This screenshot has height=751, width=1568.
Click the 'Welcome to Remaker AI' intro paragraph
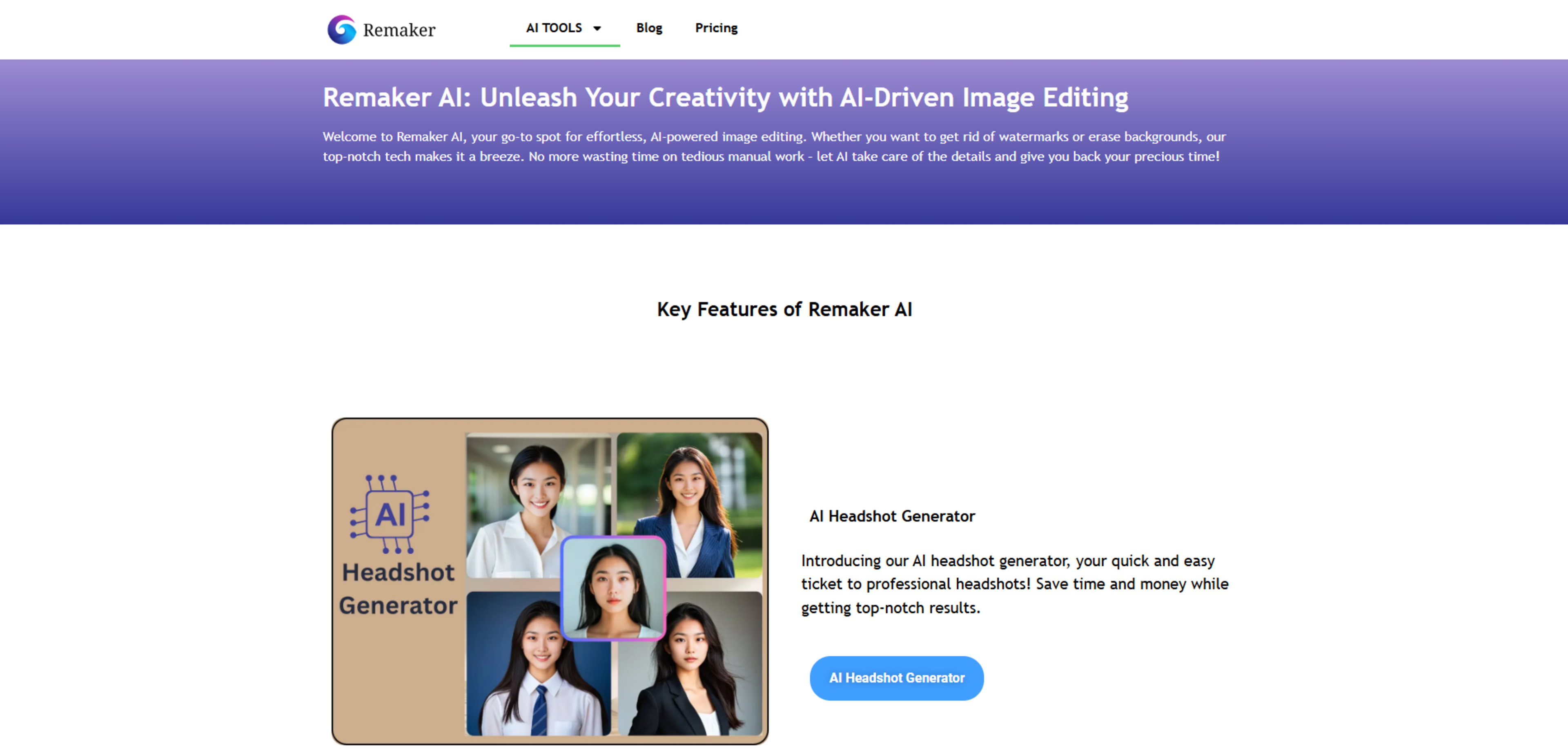[x=774, y=146]
